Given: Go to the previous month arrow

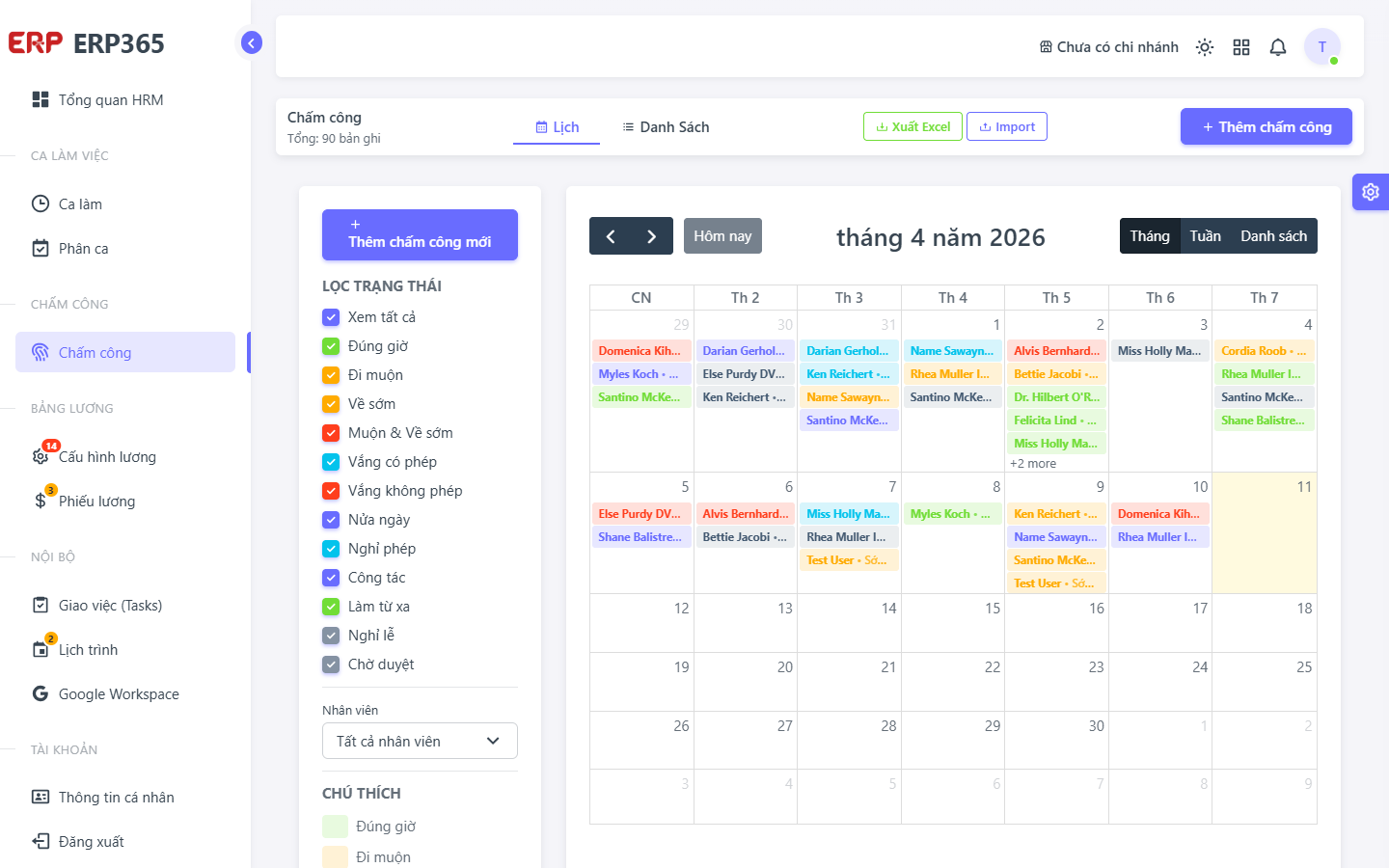Looking at the screenshot, I should (x=611, y=236).
